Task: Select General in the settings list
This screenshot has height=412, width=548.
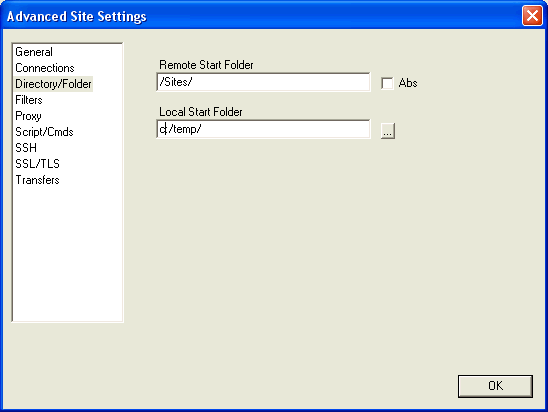Action: pos(34,52)
